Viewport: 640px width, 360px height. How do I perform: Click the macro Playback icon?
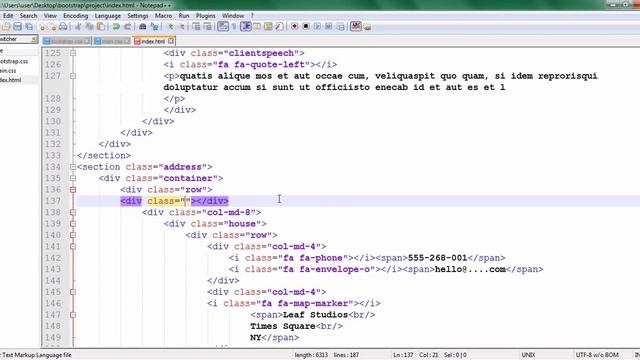click(317, 27)
